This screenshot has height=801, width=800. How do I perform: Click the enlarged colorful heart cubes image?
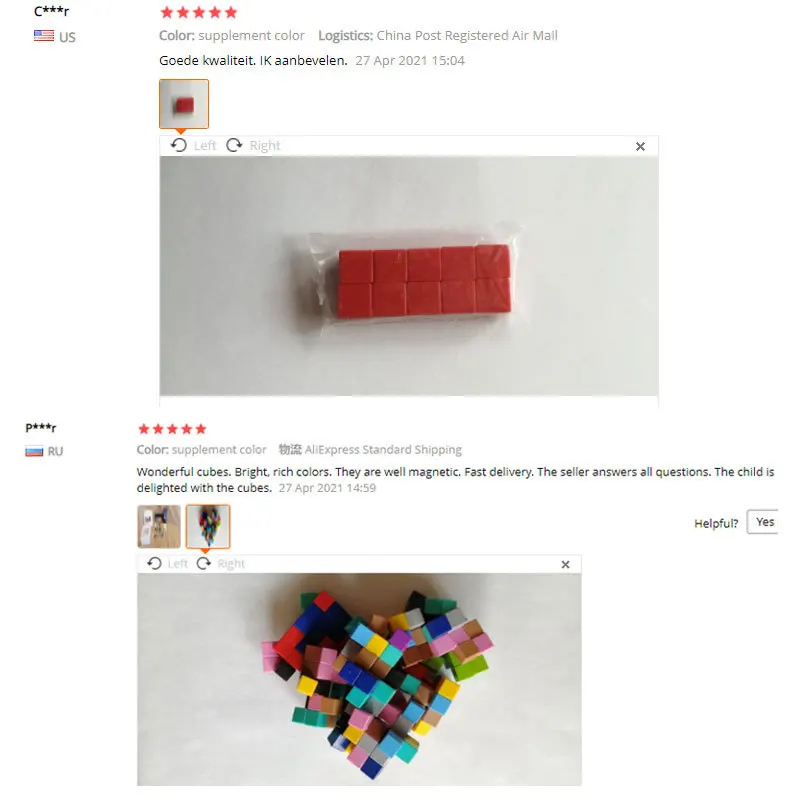[x=359, y=679]
